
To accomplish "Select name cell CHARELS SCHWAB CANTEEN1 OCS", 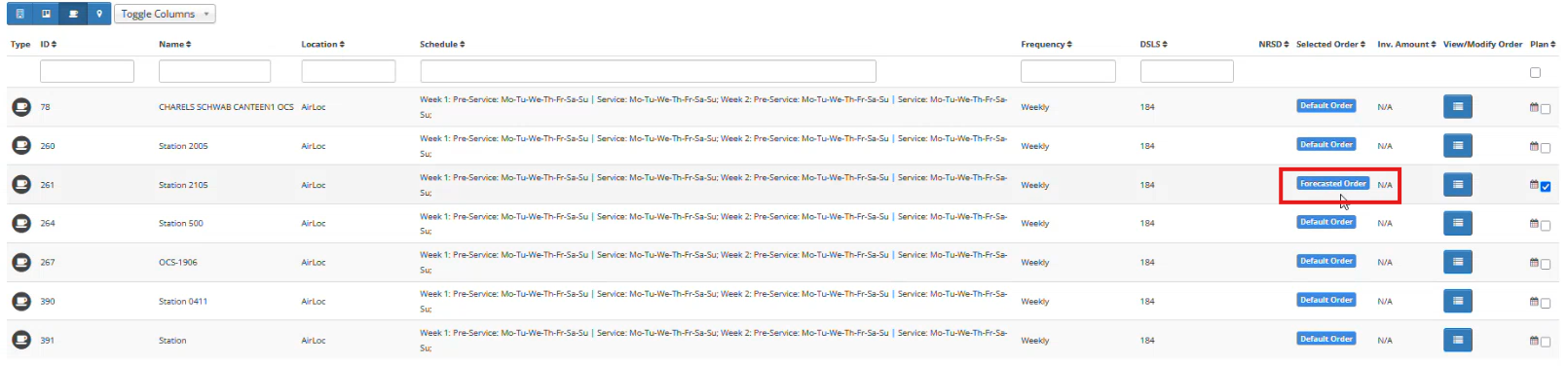I will [226, 107].
